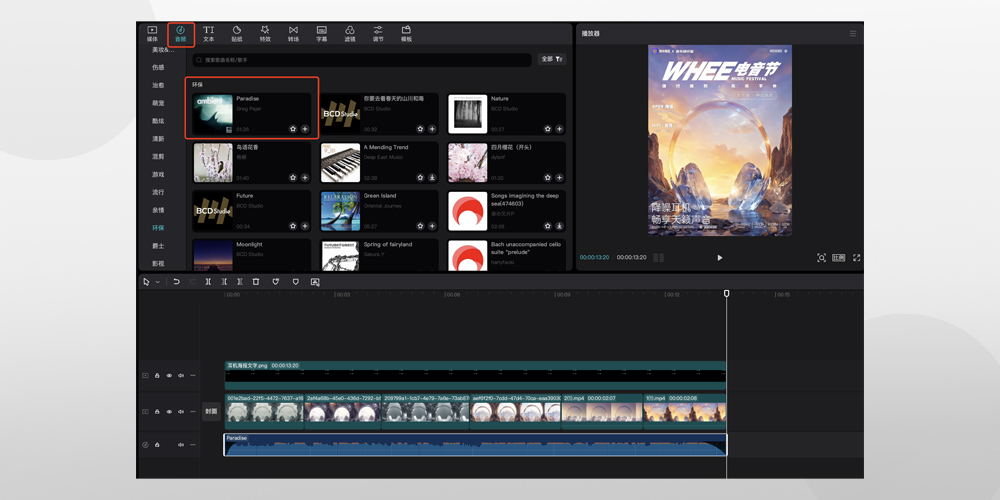Select the 萌宠 music category
The width and height of the screenshot is (1000, 500).
point(158,103)
